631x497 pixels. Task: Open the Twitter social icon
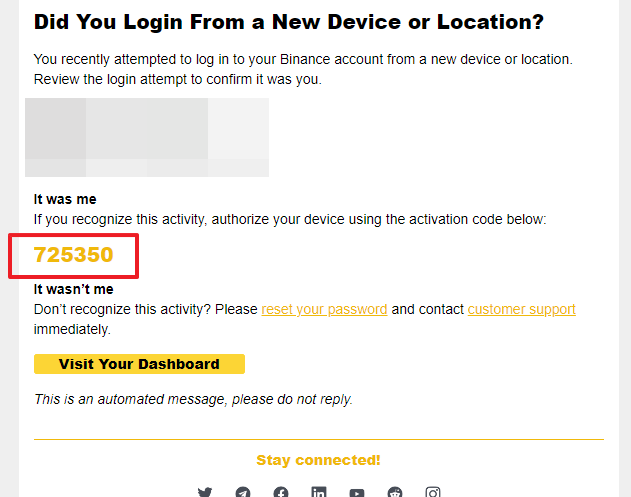(x=205, y=492)
